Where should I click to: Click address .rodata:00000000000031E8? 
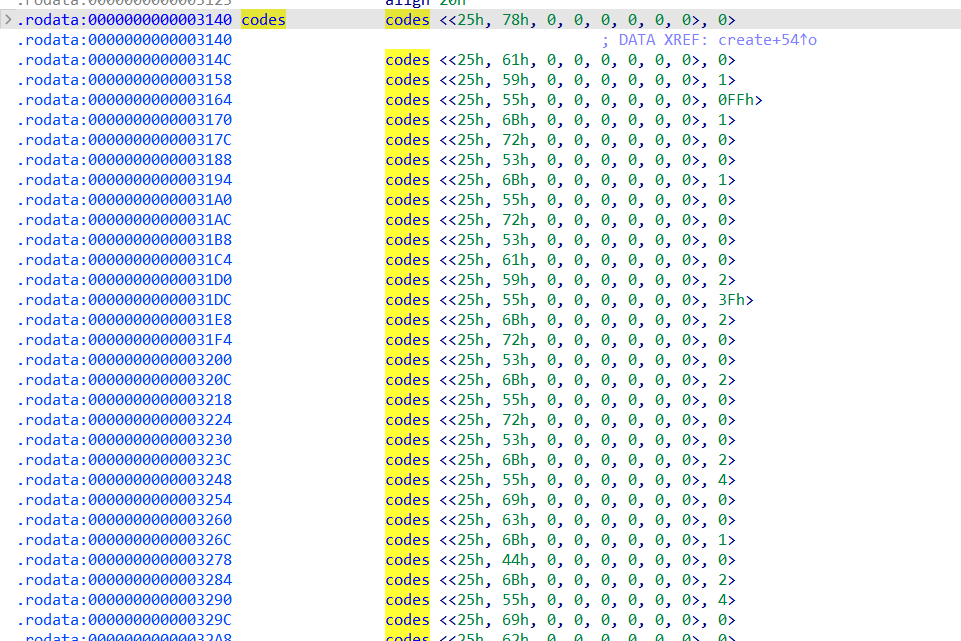tap(125, 320)
